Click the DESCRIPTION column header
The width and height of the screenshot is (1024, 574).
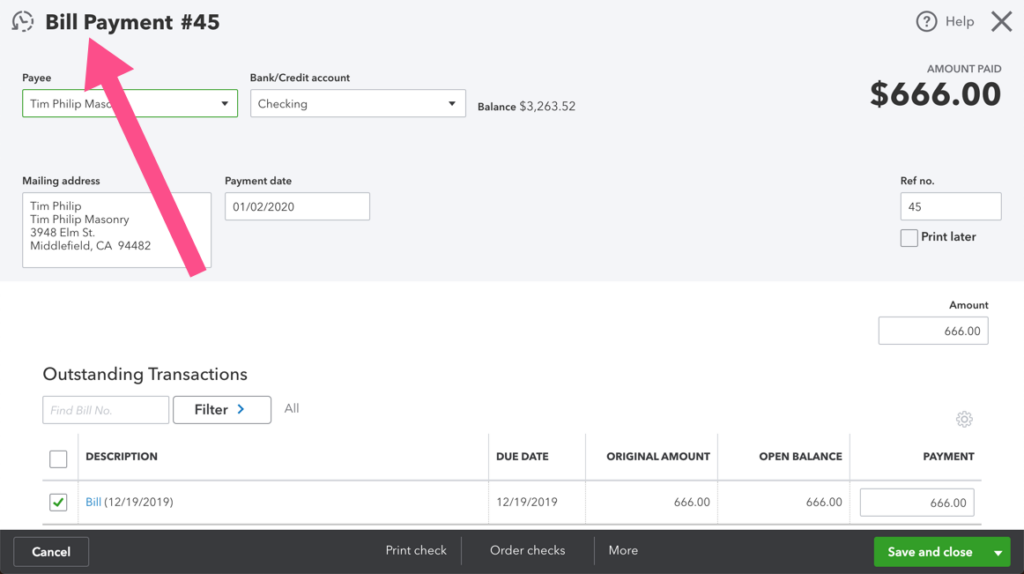(x=121, y=456)
